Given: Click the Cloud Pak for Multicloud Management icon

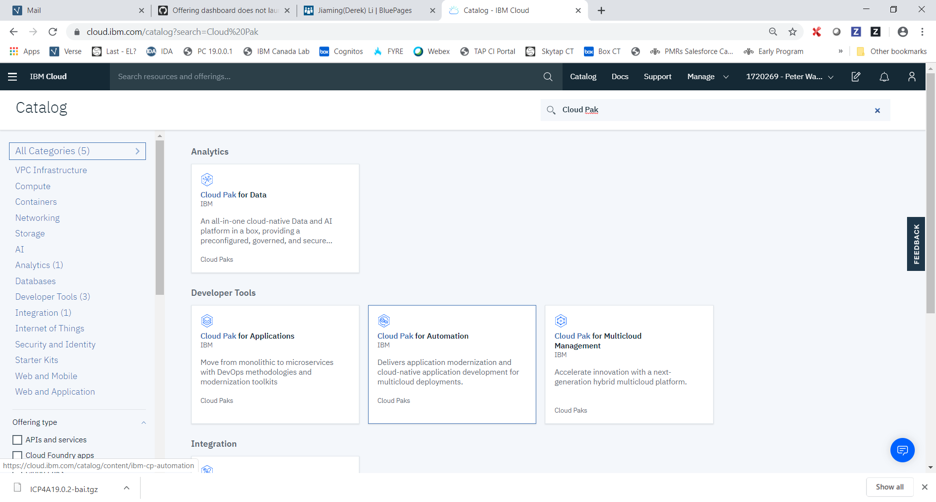Looking at the screenshot, I should click(x=561, y=321).
